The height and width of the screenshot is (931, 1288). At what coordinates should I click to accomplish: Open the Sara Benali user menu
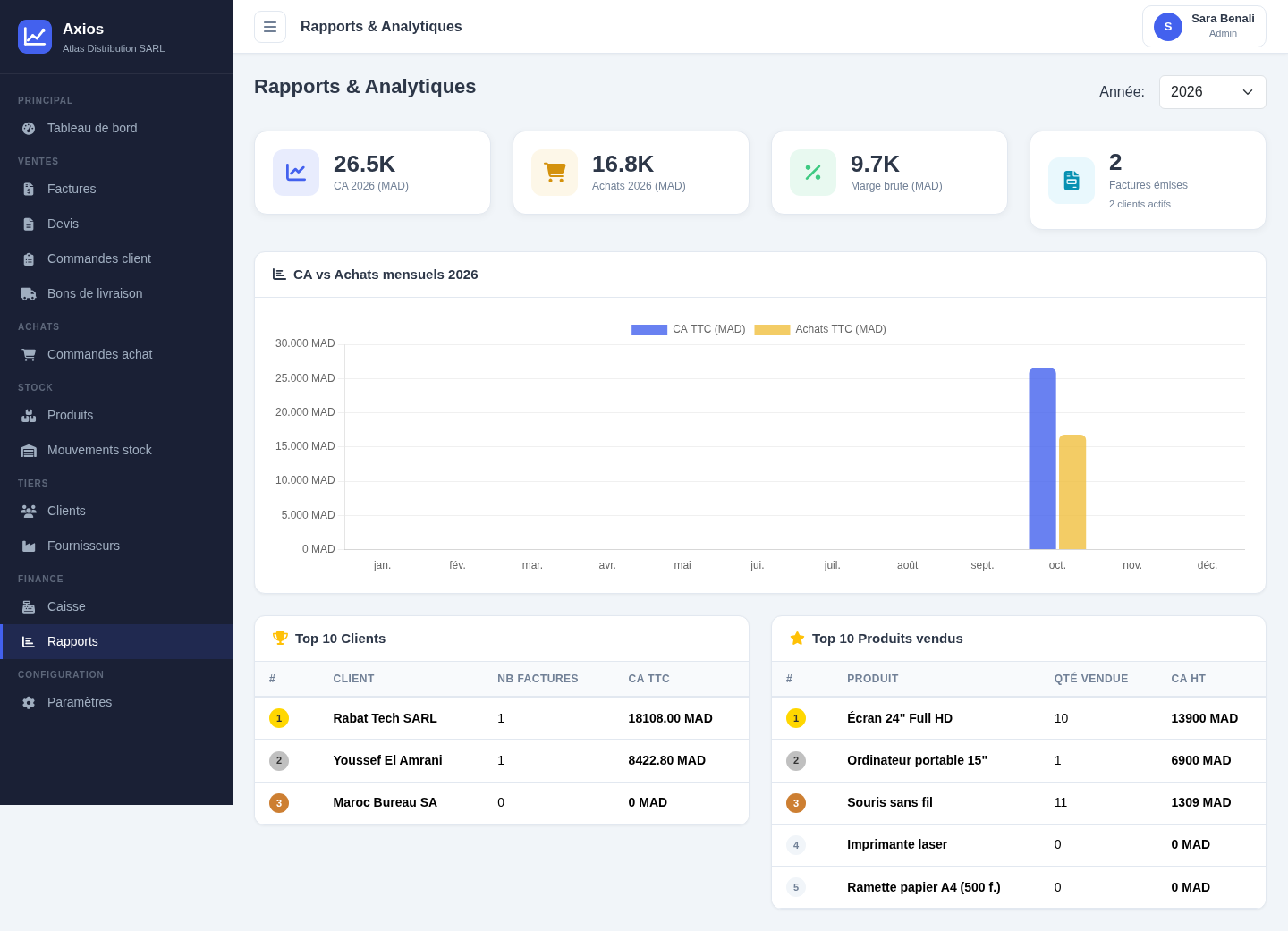(x=1204, y=27)
